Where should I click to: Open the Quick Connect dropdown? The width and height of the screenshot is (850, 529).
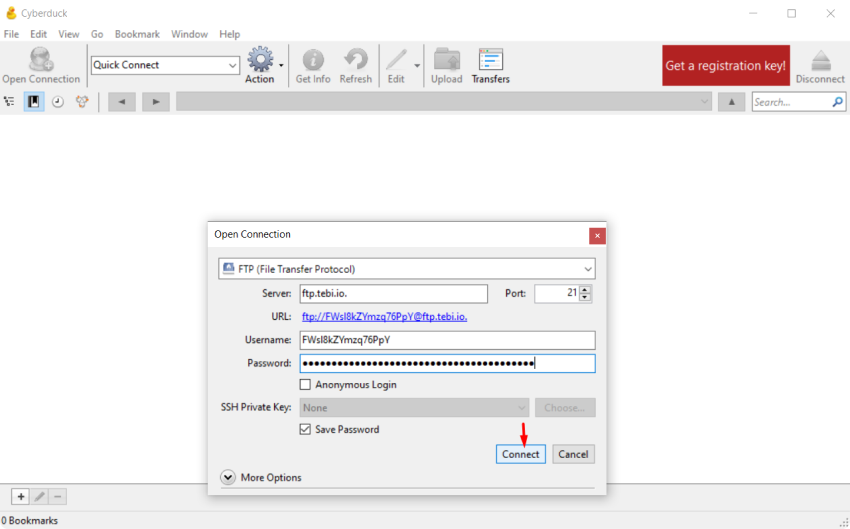(x=232, y=65)
